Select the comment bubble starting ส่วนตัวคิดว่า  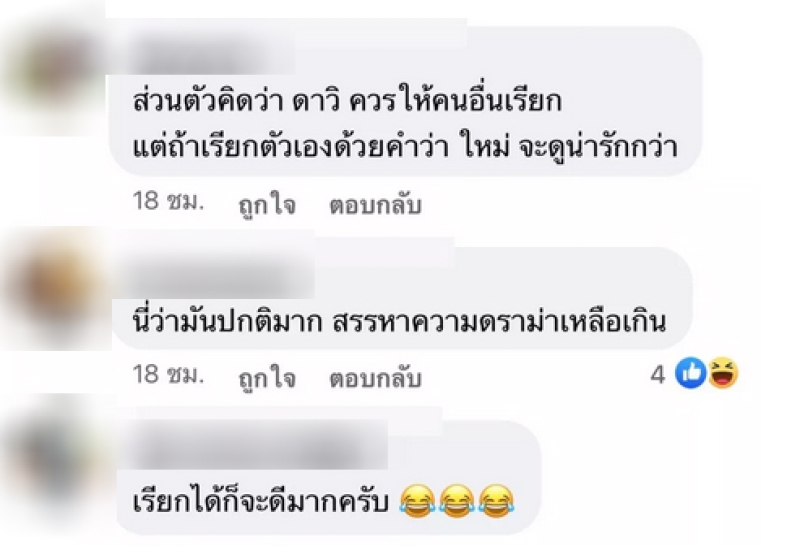tap(406, 101)
